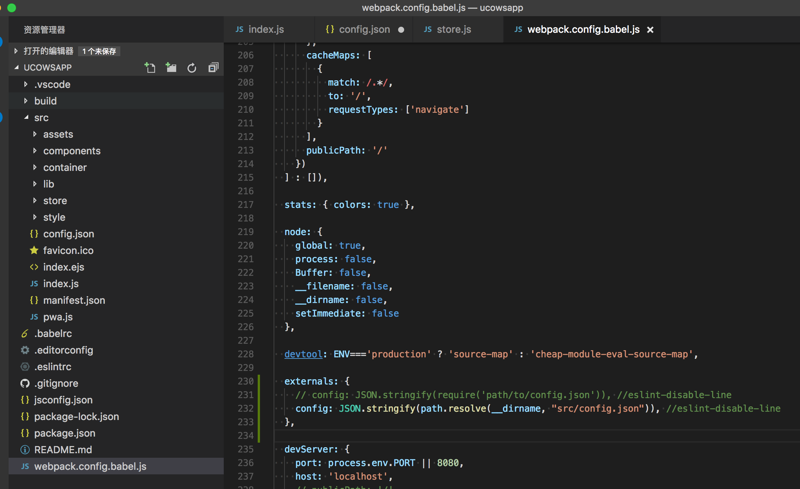800x489 pixels.
Task: Open manifest.json in the src folder
Action: coord(73,301)
